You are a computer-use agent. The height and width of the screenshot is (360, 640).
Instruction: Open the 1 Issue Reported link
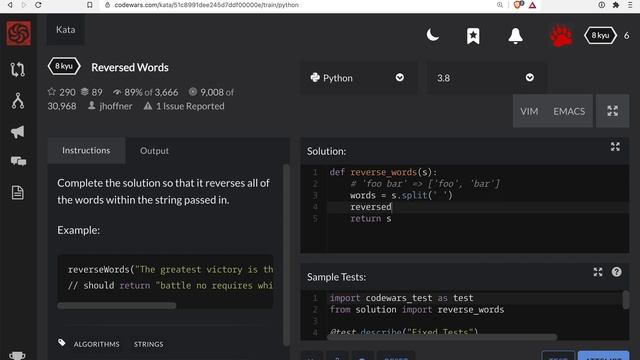click(x=184, y=106)
